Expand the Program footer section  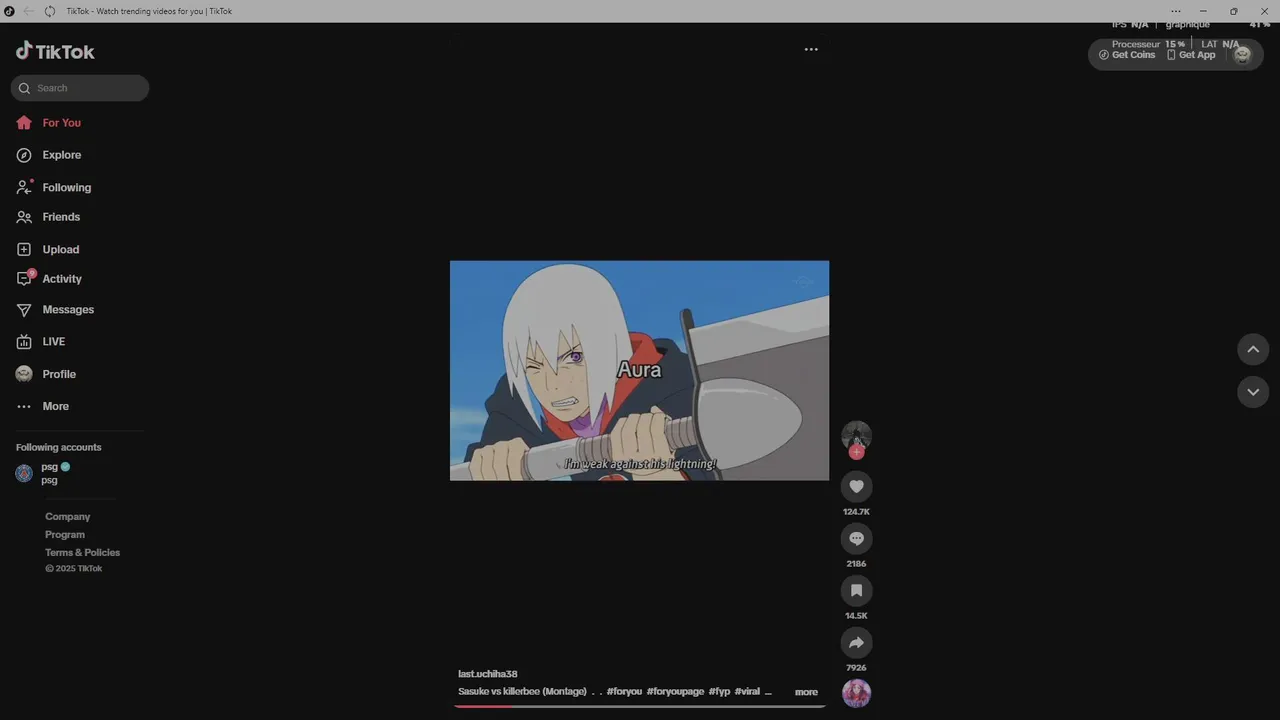tap(65, 535)
